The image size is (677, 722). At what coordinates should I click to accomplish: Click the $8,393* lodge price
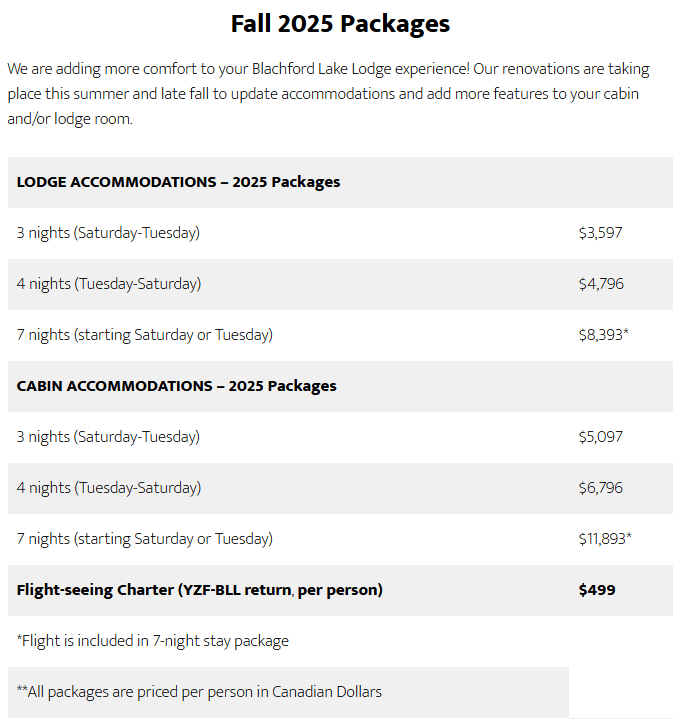tap(603, 335)
